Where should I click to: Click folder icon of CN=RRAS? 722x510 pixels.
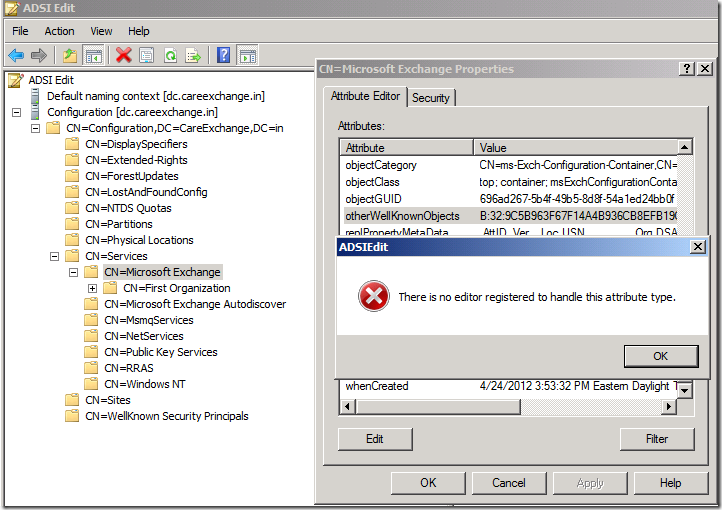[x=91, y=368]
